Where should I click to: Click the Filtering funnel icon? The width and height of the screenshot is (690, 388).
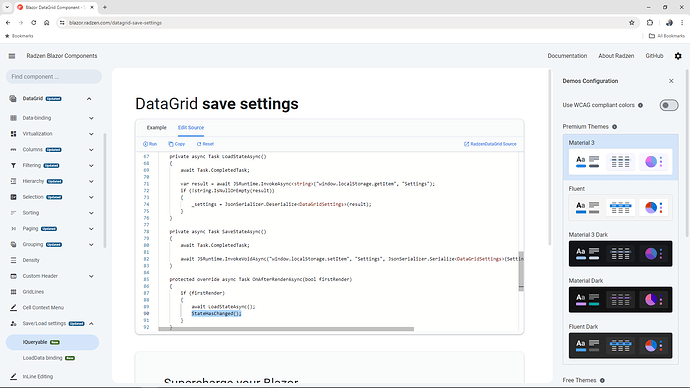13,165
